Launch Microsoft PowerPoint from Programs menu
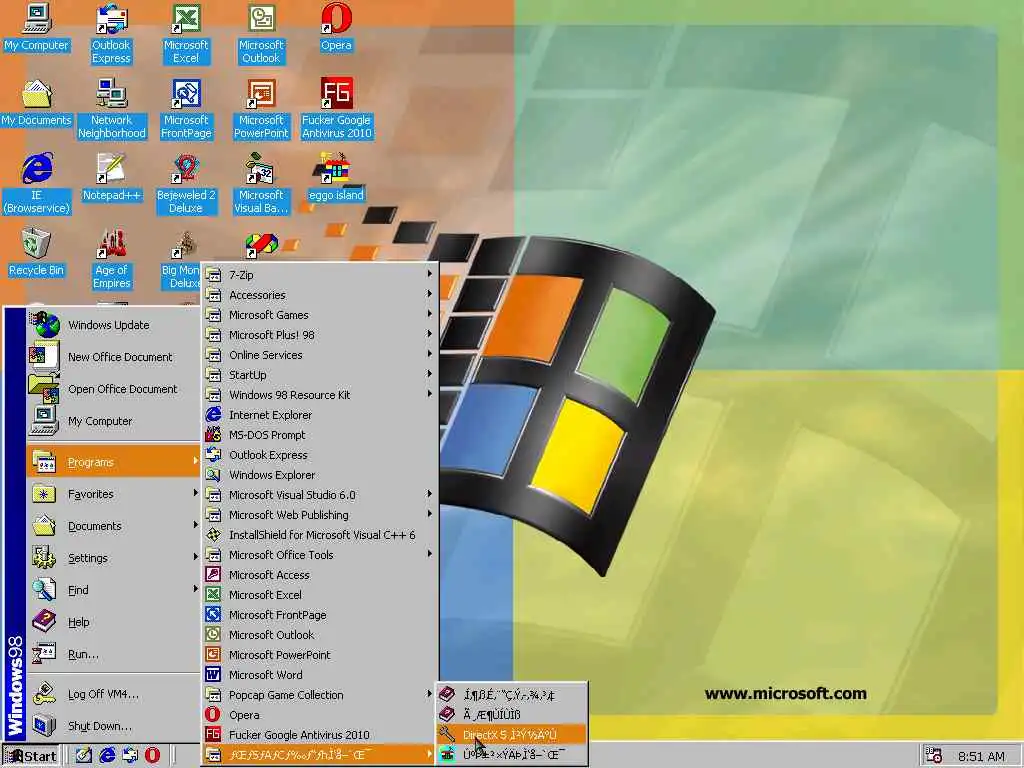1024x768 pixels. [x=320, y=654]
